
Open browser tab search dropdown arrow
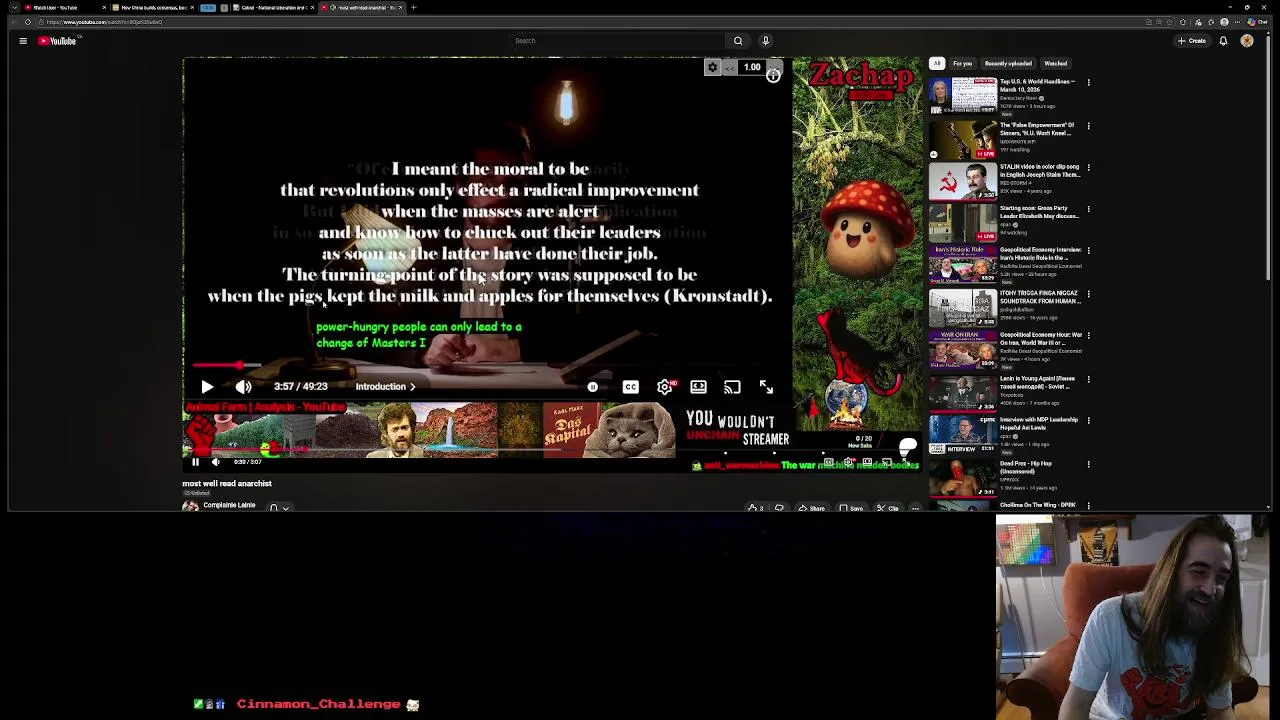12,7
